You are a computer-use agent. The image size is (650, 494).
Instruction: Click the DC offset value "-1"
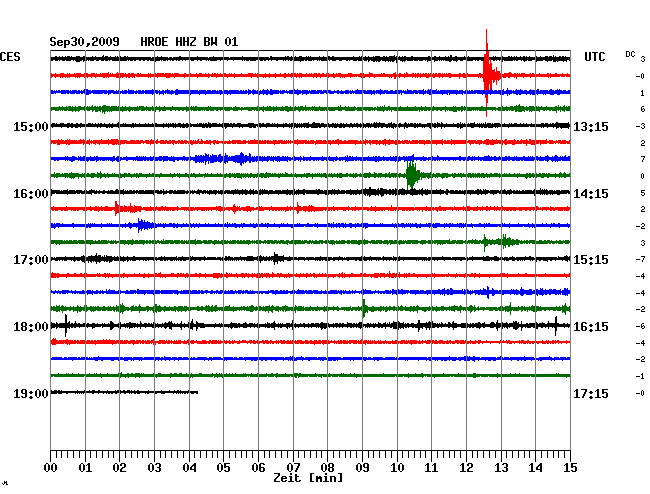640,376
